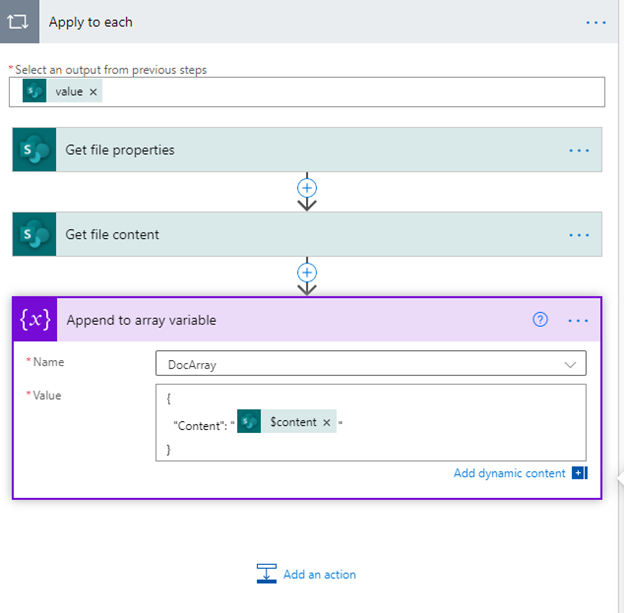Screen dimensions: 624x613
Task: Click SharePoint icon on Get file content
Action: click(x=35, y=234)
